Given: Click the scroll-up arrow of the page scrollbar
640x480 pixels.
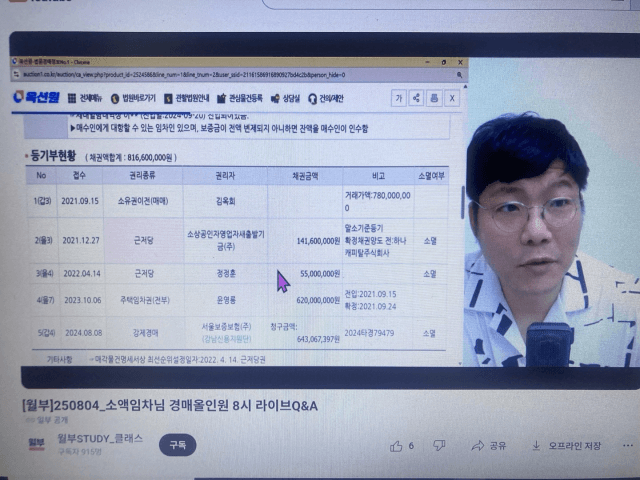Looking at the screenshot, I should click(465, 87).
